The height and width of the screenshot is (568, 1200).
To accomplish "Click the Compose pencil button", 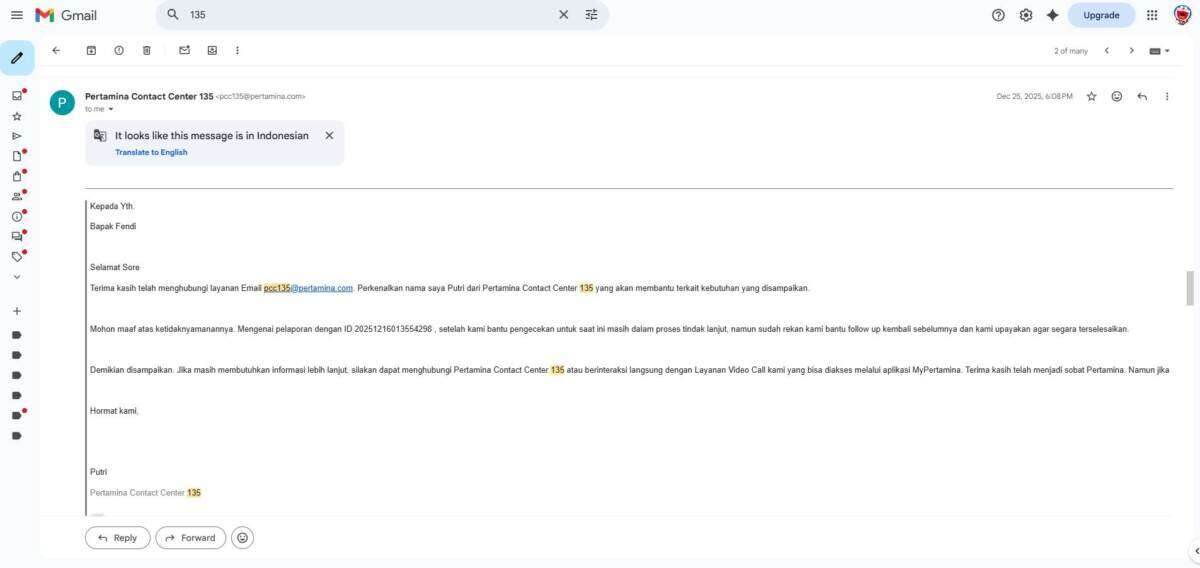I will pyautogui.click(x=17, y=58).
